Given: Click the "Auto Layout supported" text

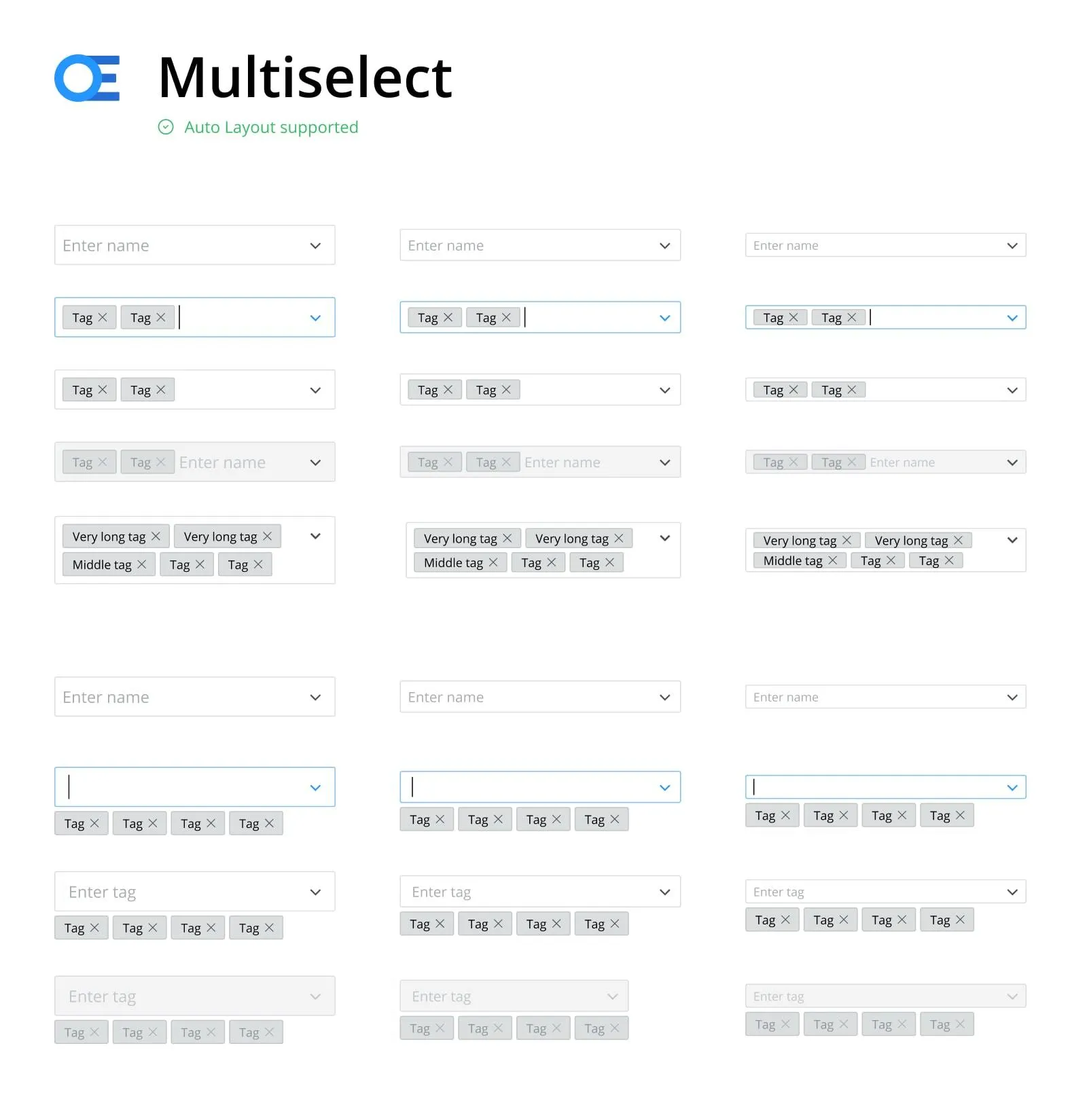Looking at the screenshot, I should click(271, 127).
